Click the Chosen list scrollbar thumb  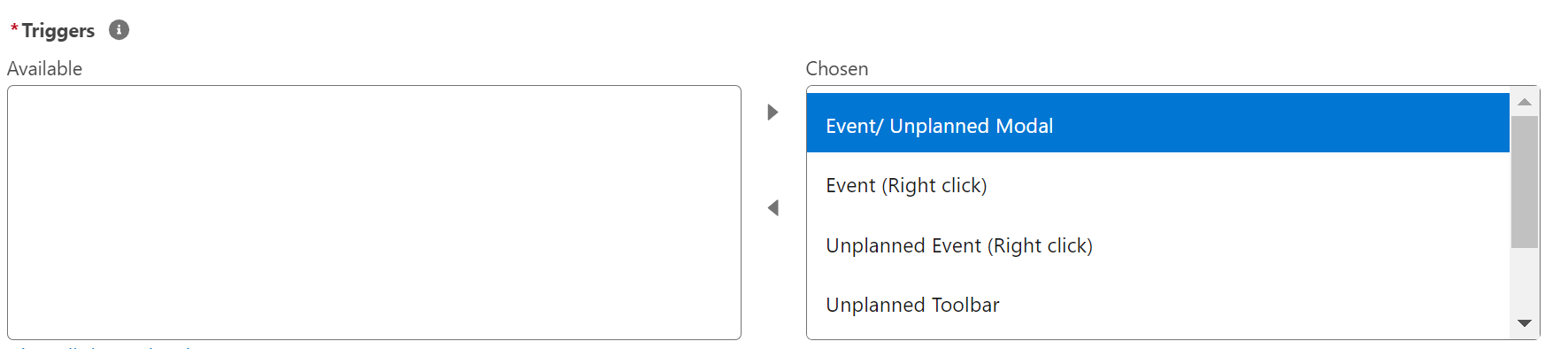click(1524, 182)
